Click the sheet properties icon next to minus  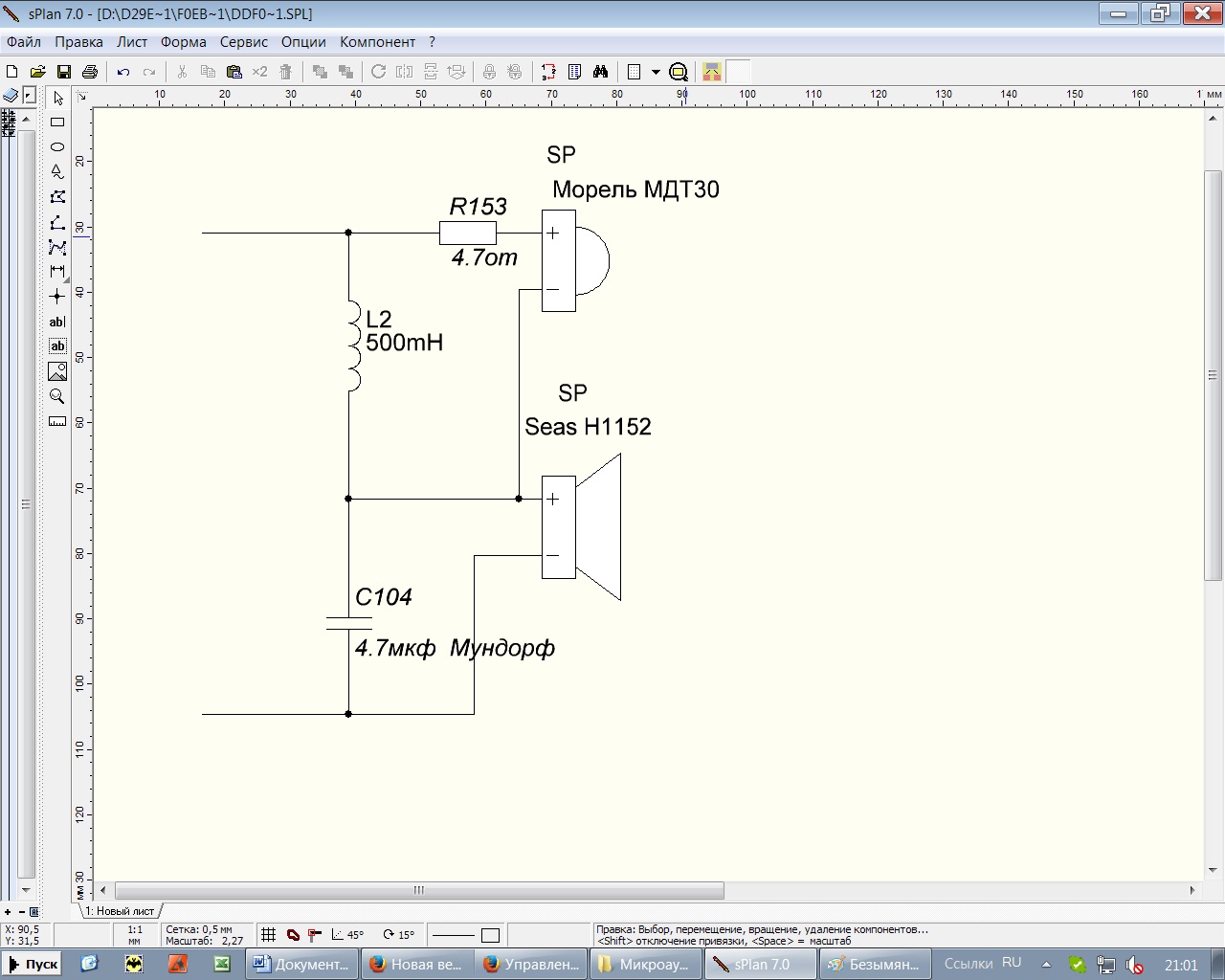coord(34,913)
